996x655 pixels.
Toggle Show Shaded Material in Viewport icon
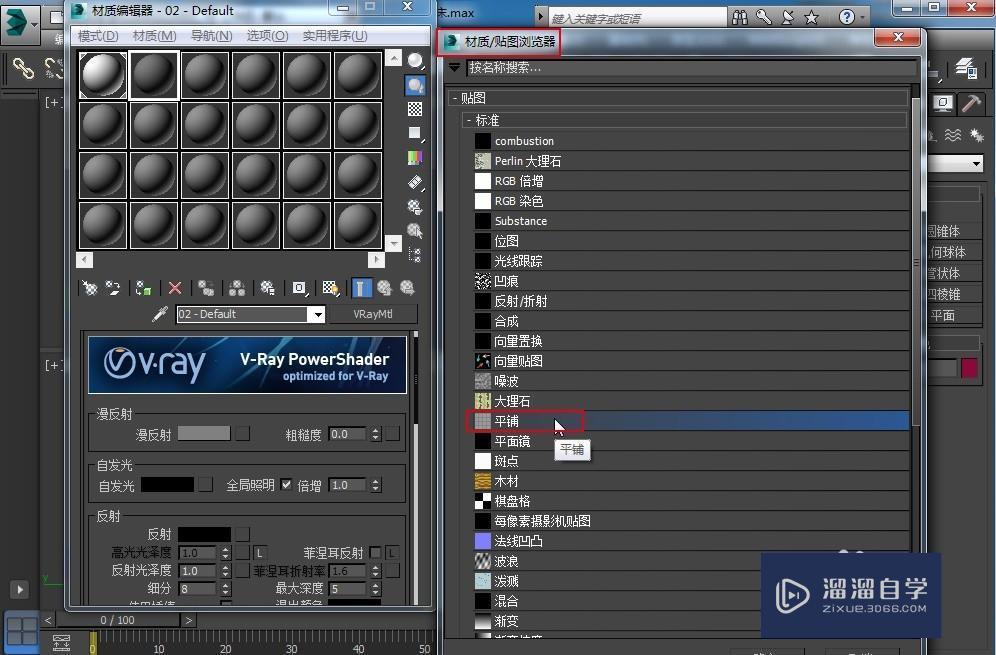point(330,288)
